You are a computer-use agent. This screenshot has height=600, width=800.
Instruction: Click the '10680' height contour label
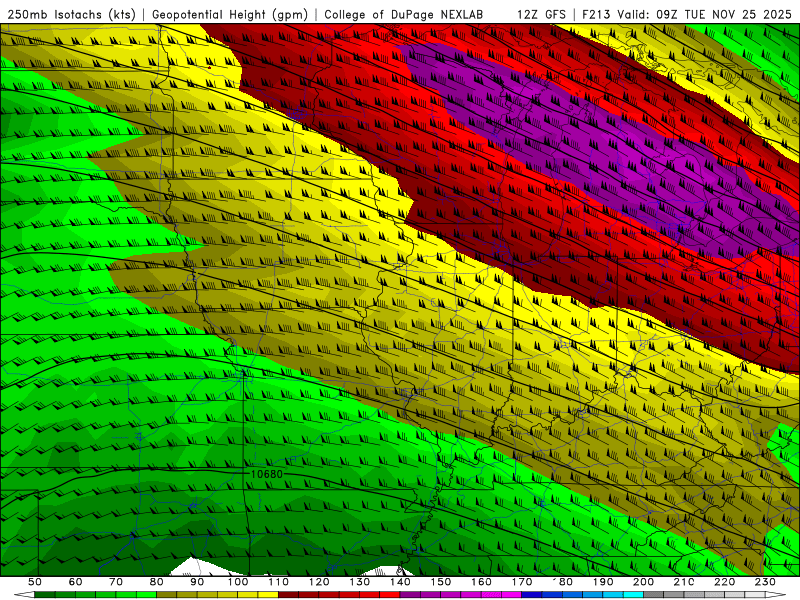pyautogui.click(x=267, y=474)
